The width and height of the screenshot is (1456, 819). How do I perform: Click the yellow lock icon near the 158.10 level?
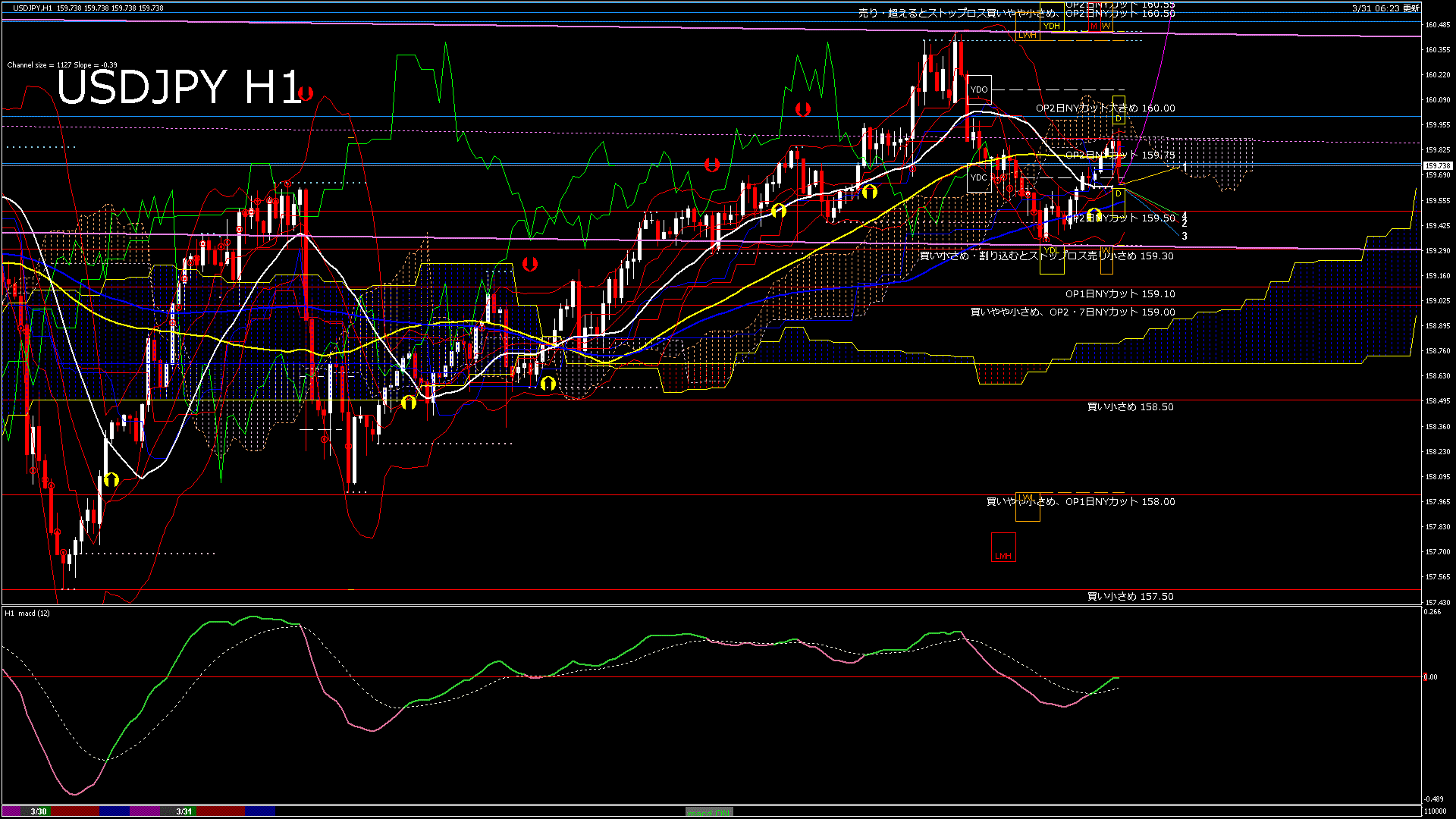112,479
